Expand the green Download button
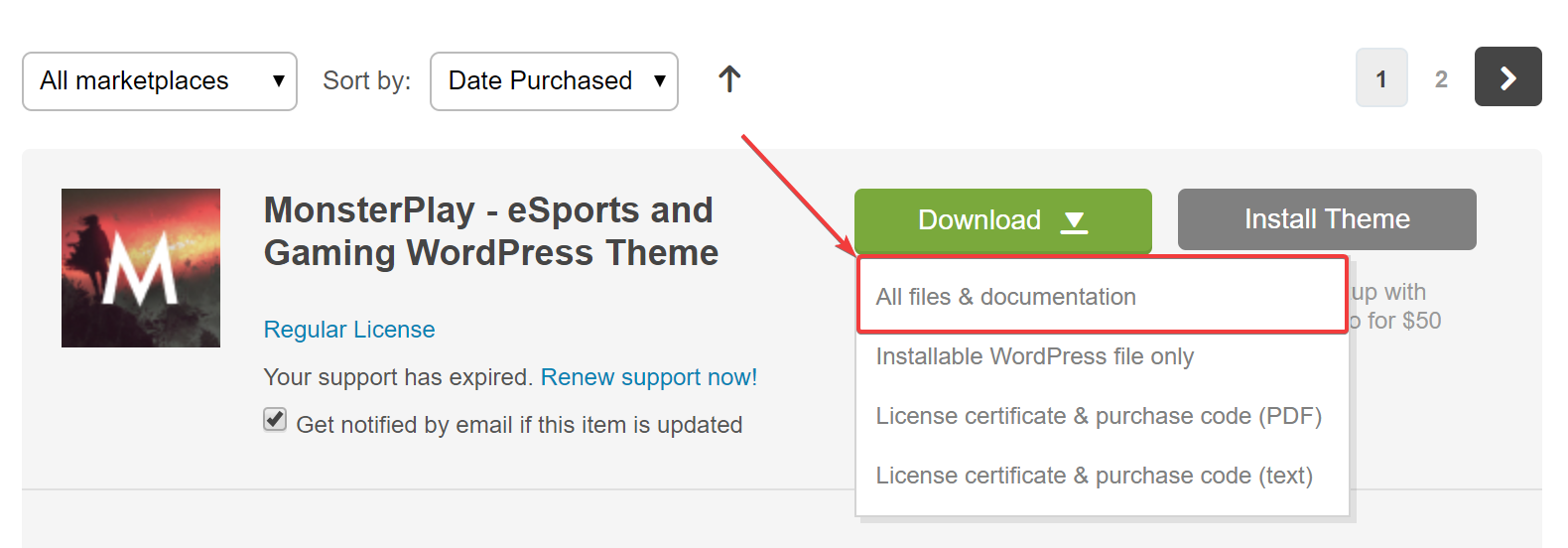Viewport: 1568px width, 548px height. (x=1003, y=220)
